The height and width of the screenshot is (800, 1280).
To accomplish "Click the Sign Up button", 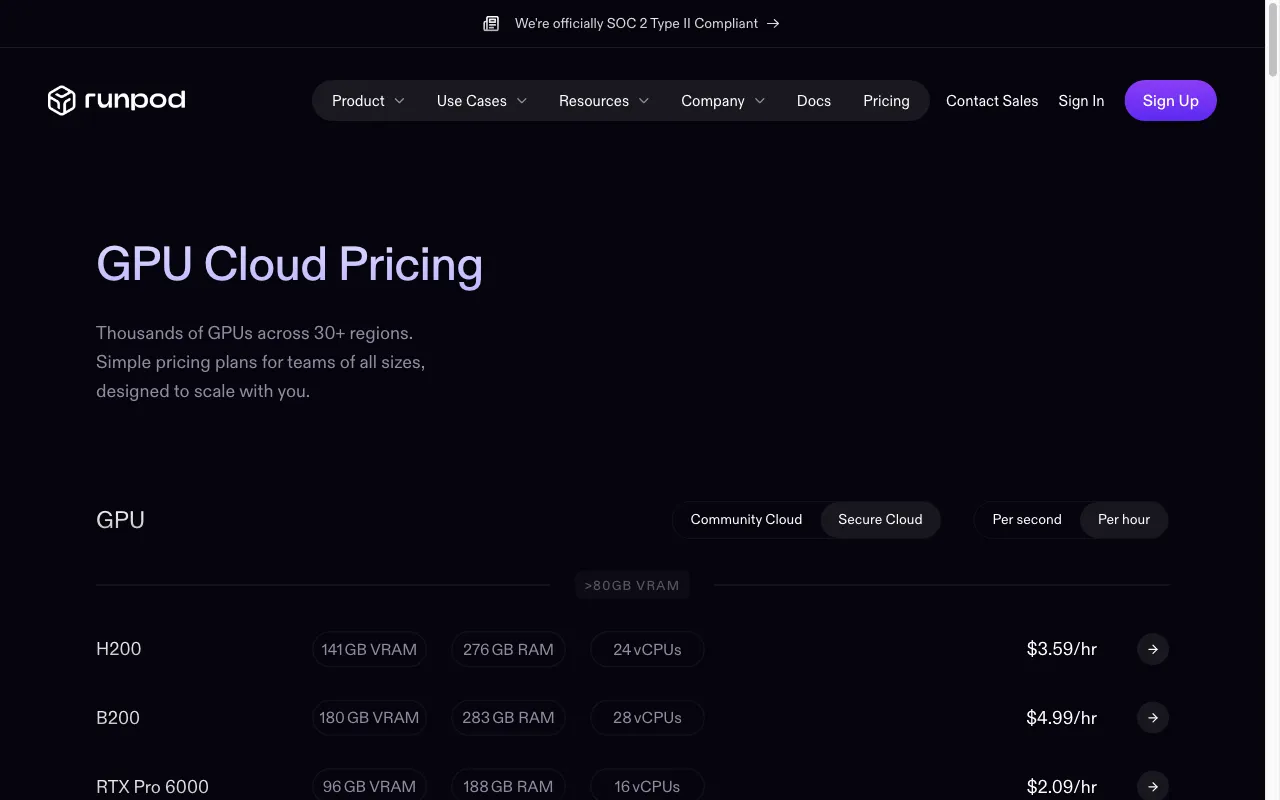I will [1170, 101].
